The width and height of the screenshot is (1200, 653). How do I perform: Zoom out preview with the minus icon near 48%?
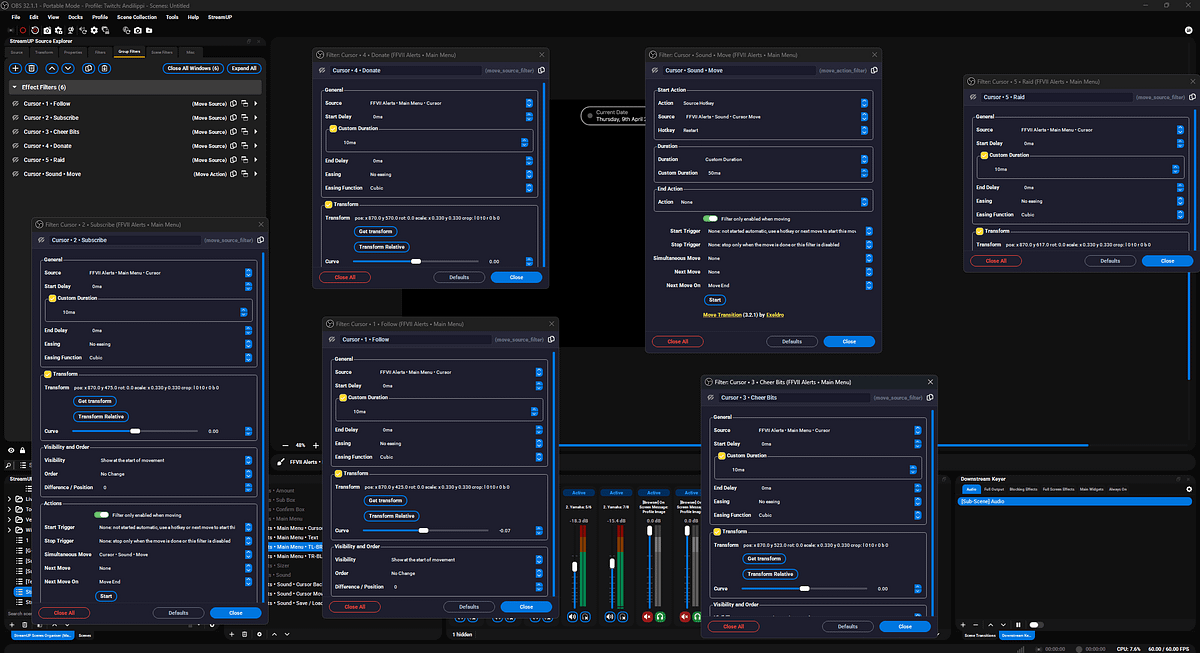click(285, 445)
